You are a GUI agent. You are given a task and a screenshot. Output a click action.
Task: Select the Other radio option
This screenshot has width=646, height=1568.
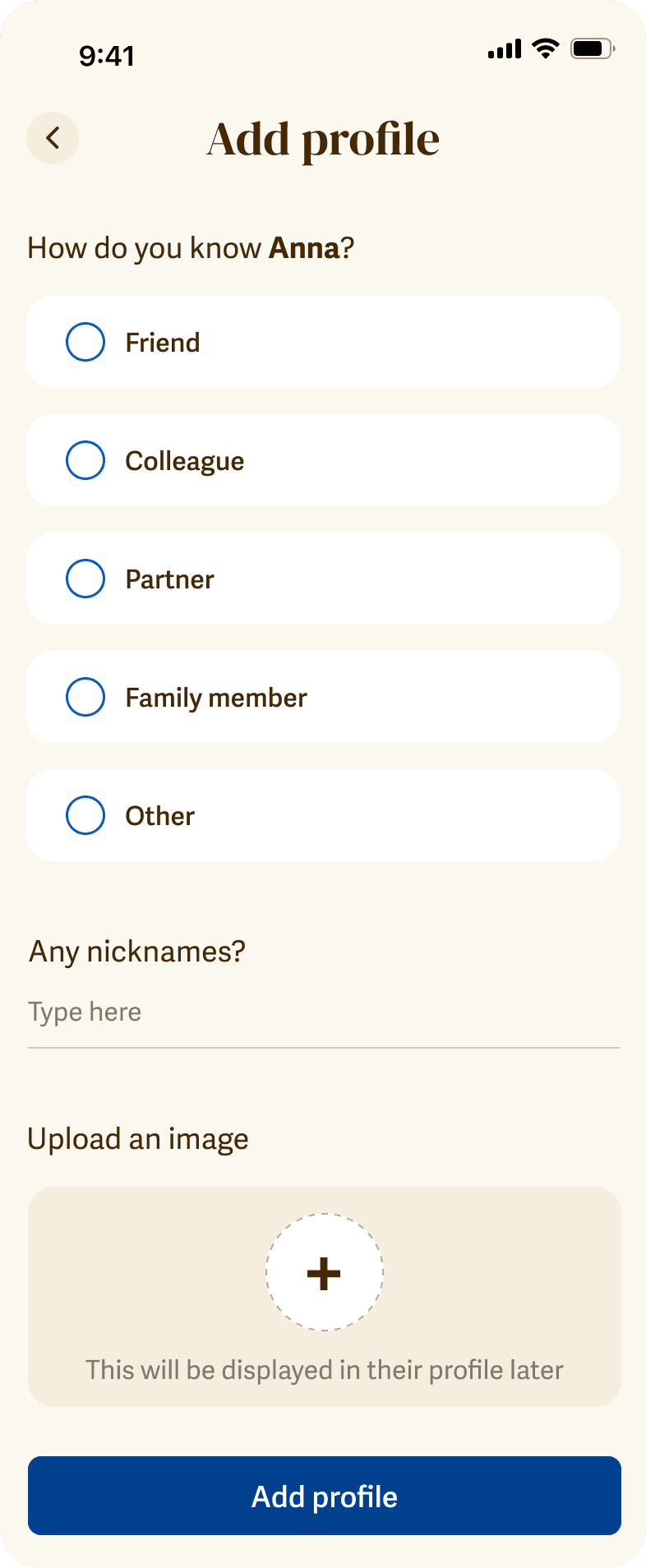[x=85, y=815]
